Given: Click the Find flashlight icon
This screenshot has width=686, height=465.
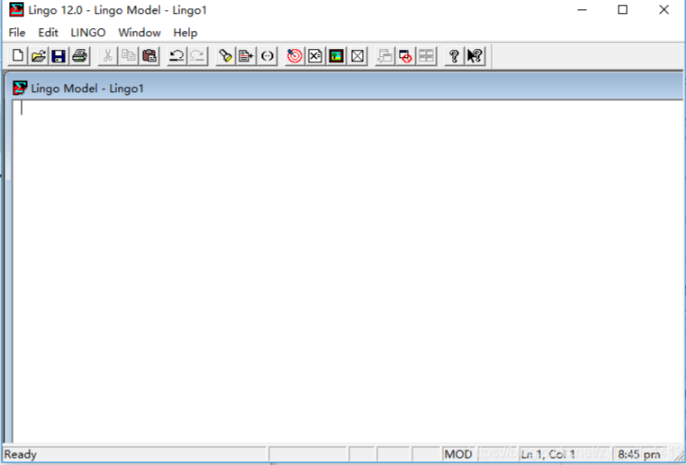Looking at the screenshot, I should 226,56.
